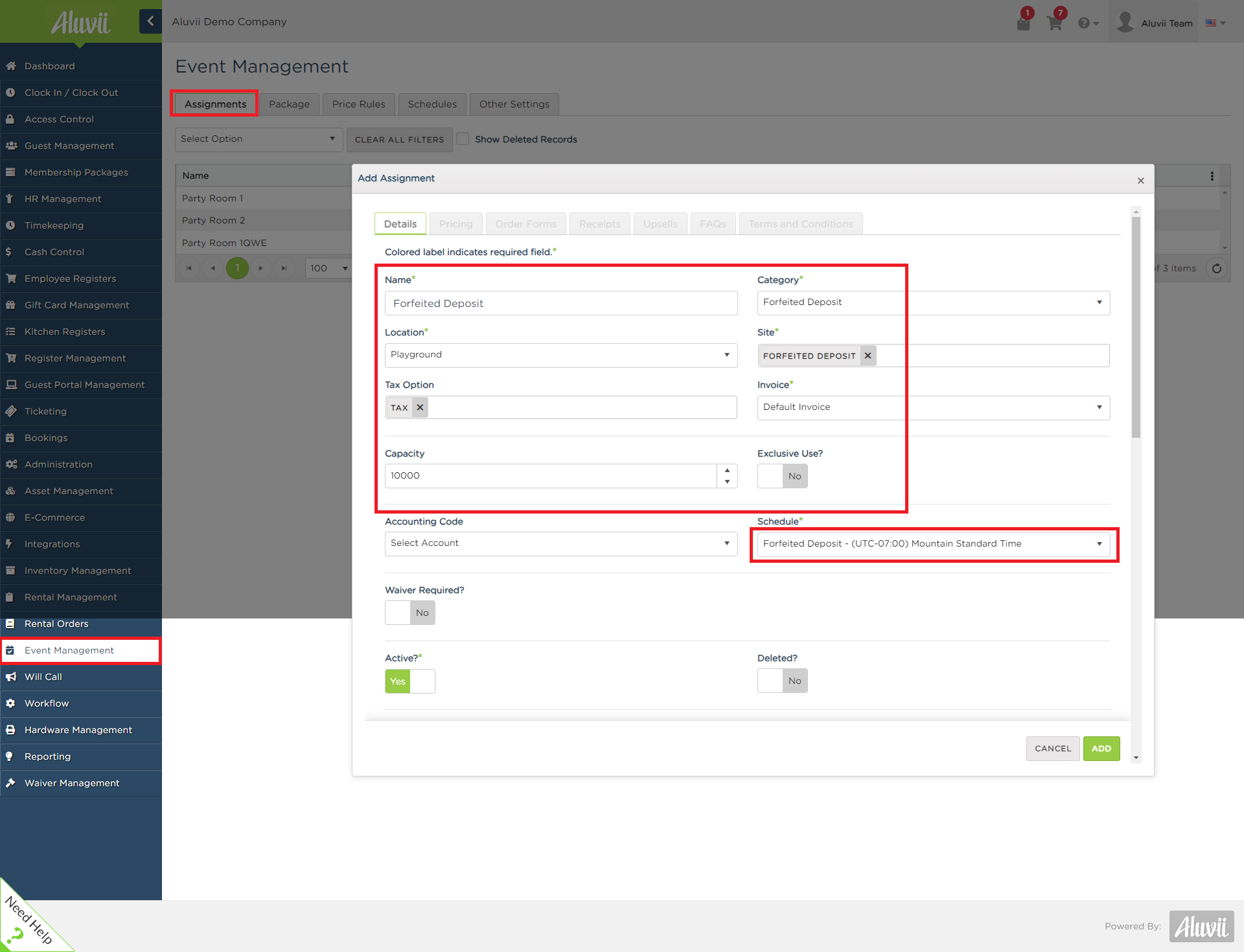Toggle the Deleted switch
This screenshot has height=952, width=1244.
(782, 681)
